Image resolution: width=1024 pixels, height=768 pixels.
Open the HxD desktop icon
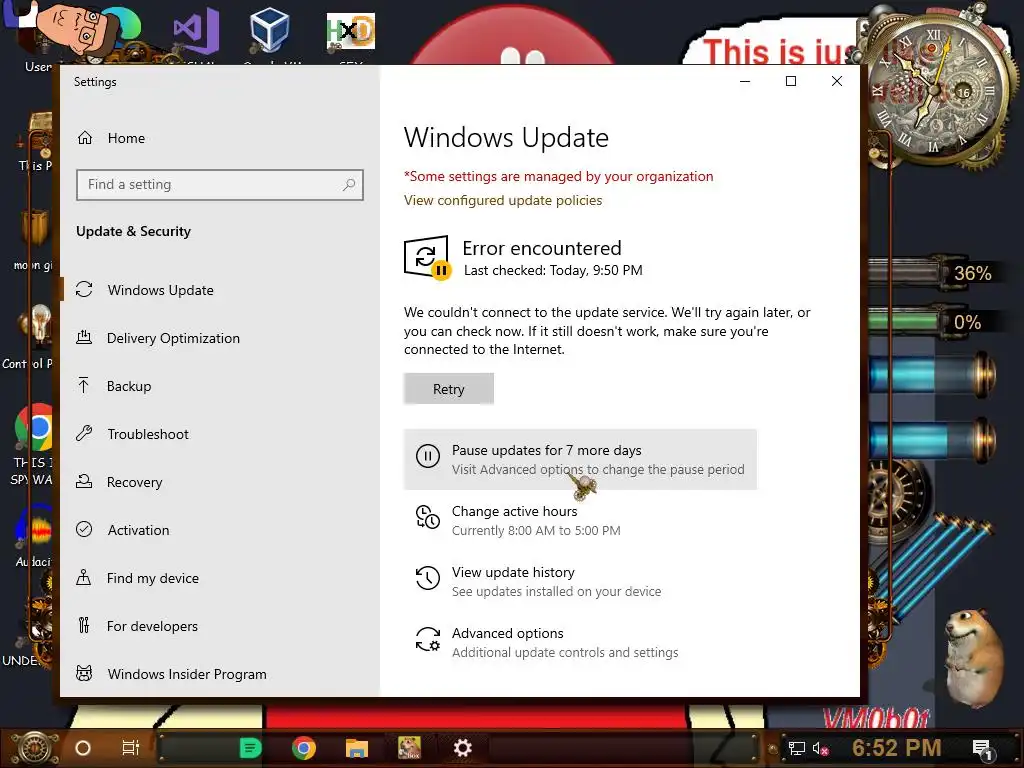pos(351,31)
